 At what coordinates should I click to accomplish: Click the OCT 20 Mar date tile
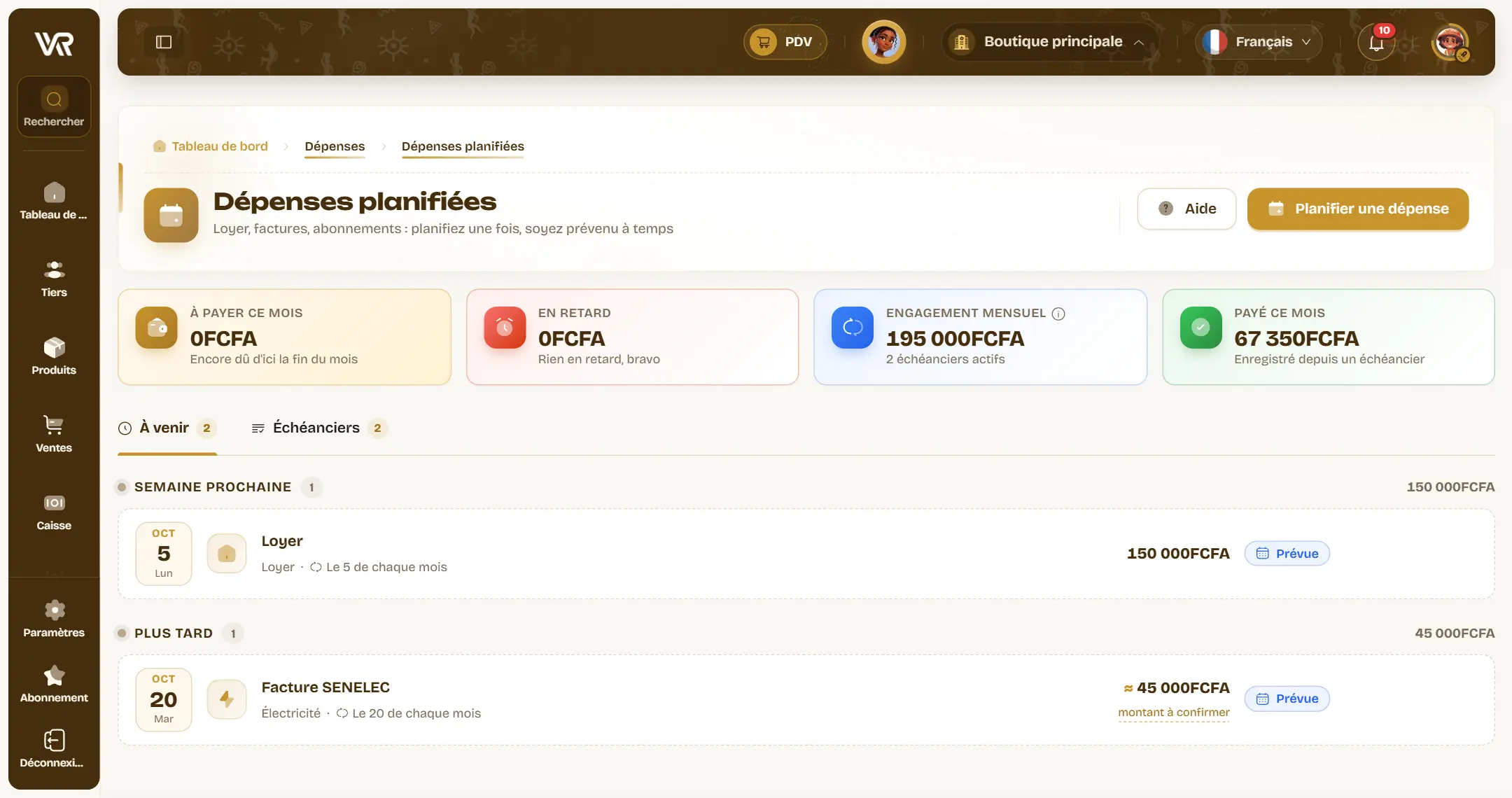coord(164,700)
